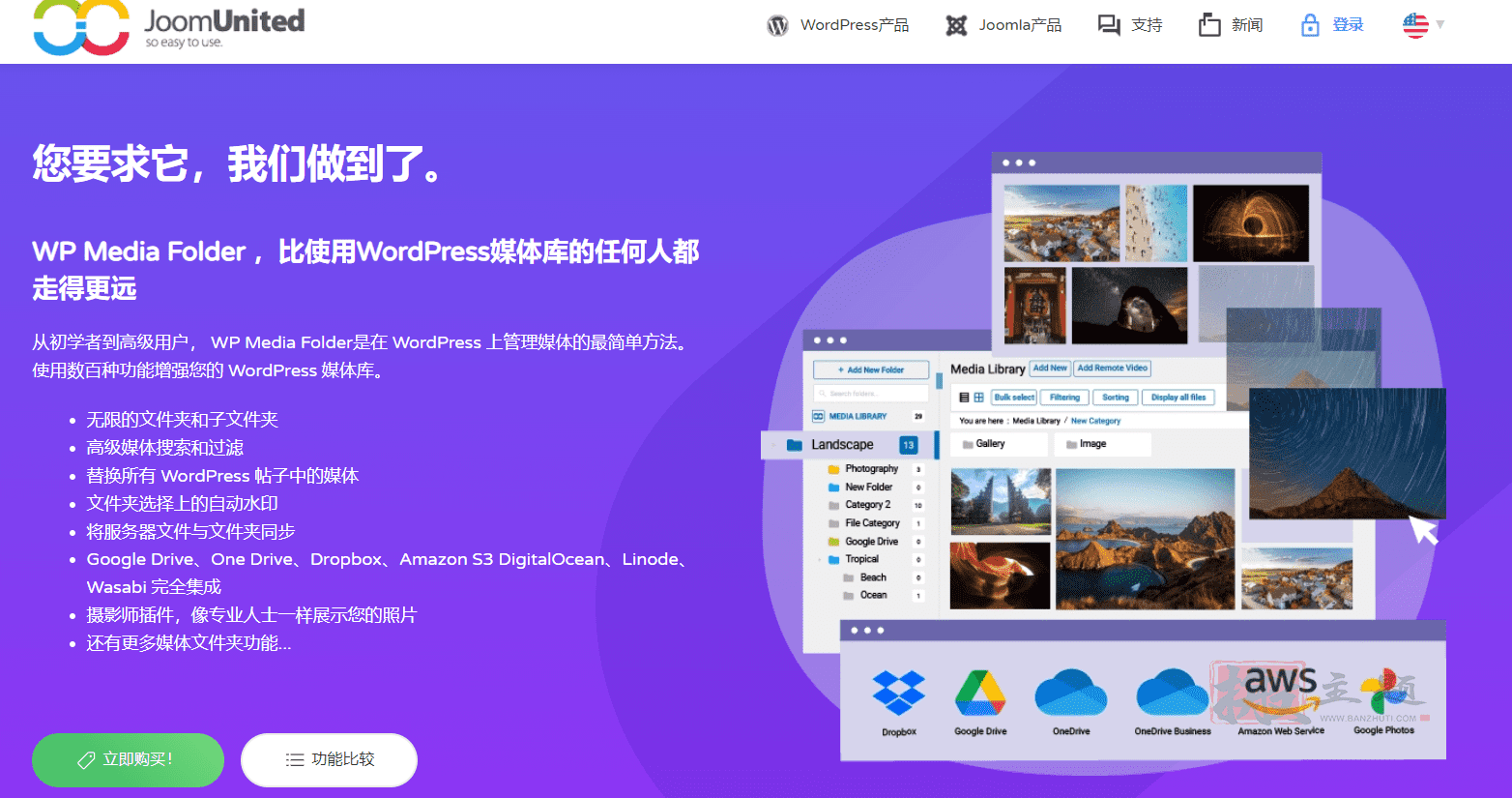
Task: Click the Google Photos icon
Action: pos(1385,691)
